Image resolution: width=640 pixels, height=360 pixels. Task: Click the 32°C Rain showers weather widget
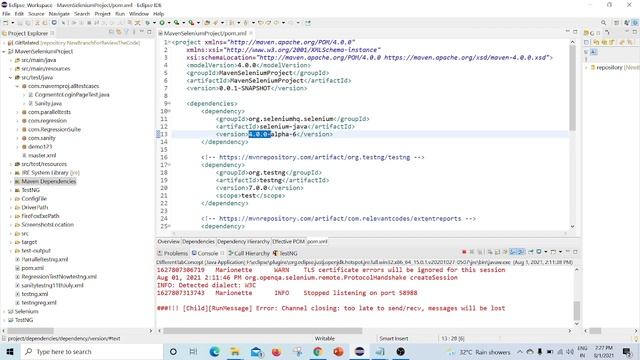point(480,352)
